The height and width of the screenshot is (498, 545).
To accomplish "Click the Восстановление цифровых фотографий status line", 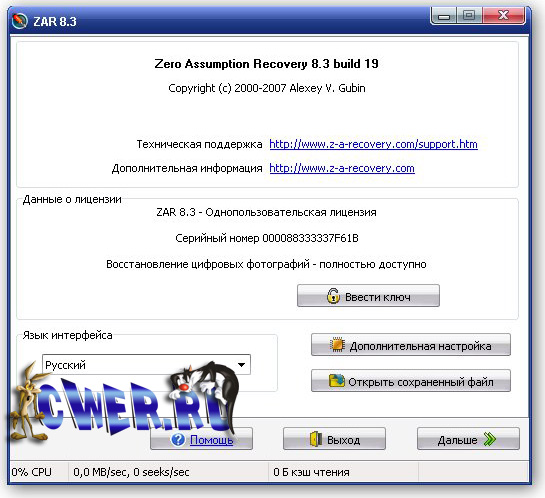I will tap(266, 264).
